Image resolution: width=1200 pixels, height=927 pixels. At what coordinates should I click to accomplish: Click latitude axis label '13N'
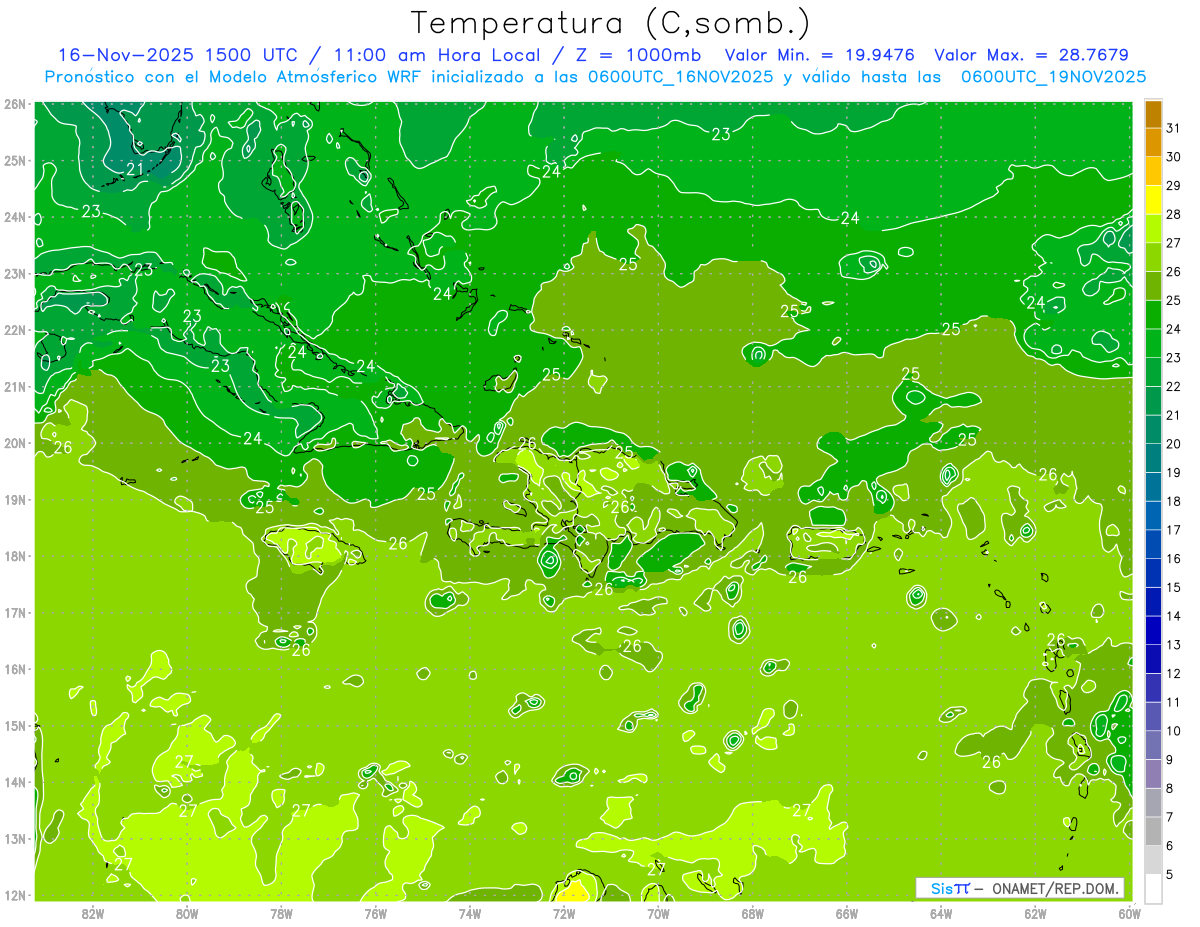[15, 838]
